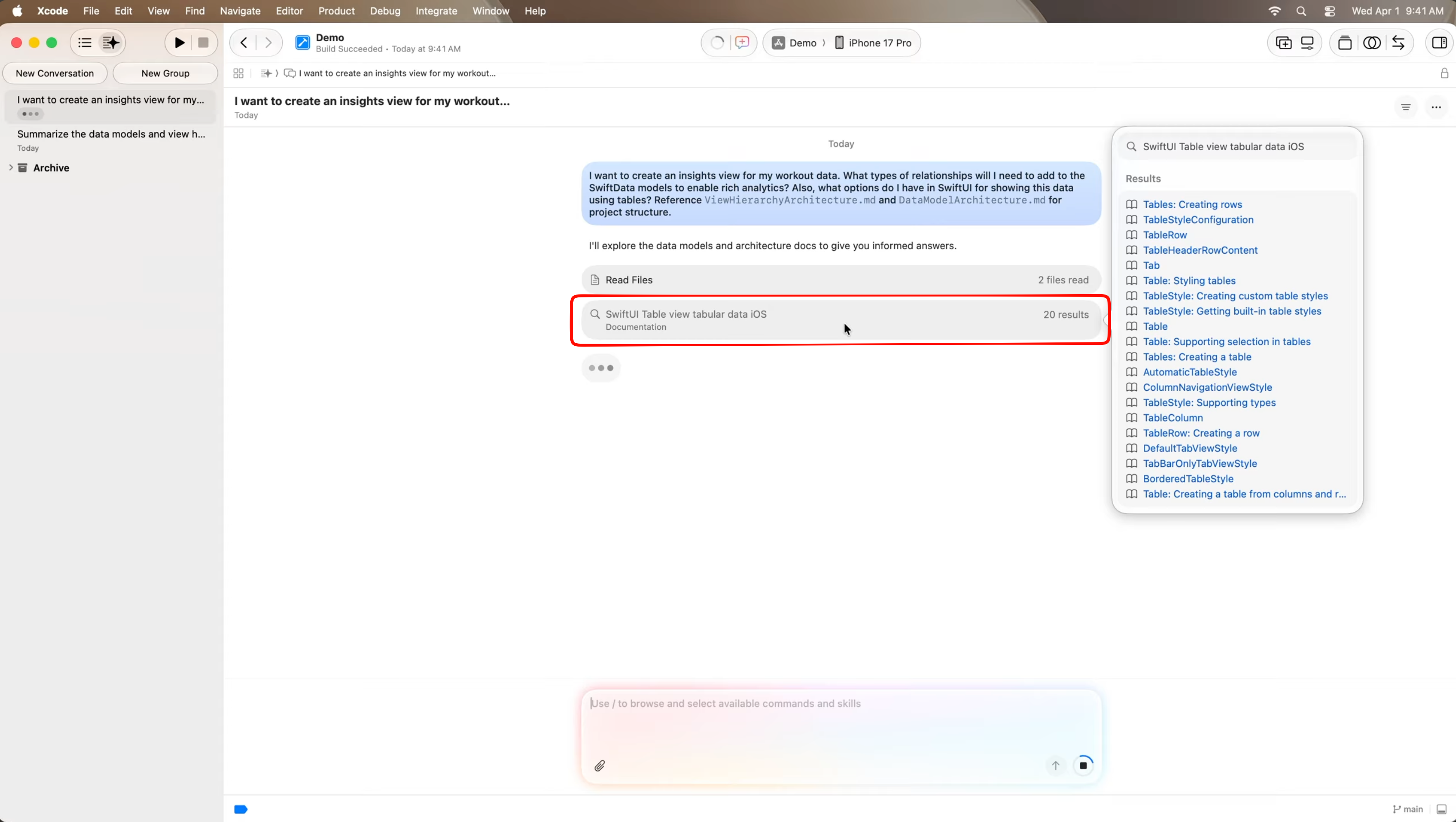Image resolution: width=1456 pixels, height=822 pixels.
Task: Open TableRow documentation result
Action: 1164,235
